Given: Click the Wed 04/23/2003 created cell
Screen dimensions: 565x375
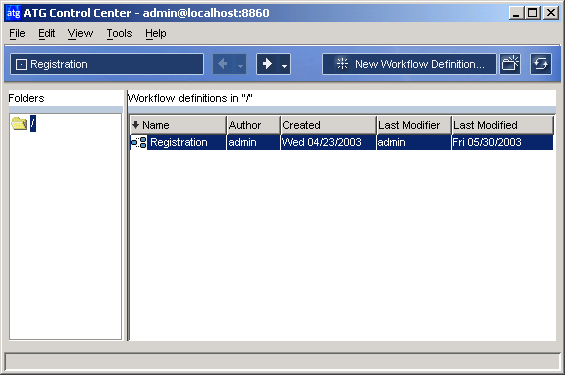Looking at the screenshot, I should click(328, 142).
